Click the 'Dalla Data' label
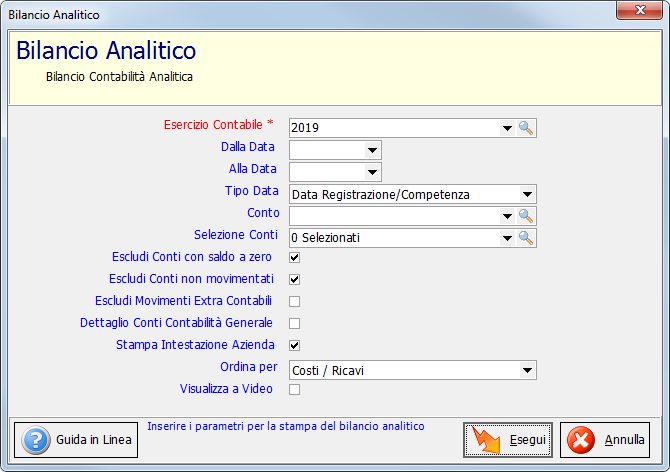Image resolution: width=670 pixels, height=472 pixels. (248, 147)
